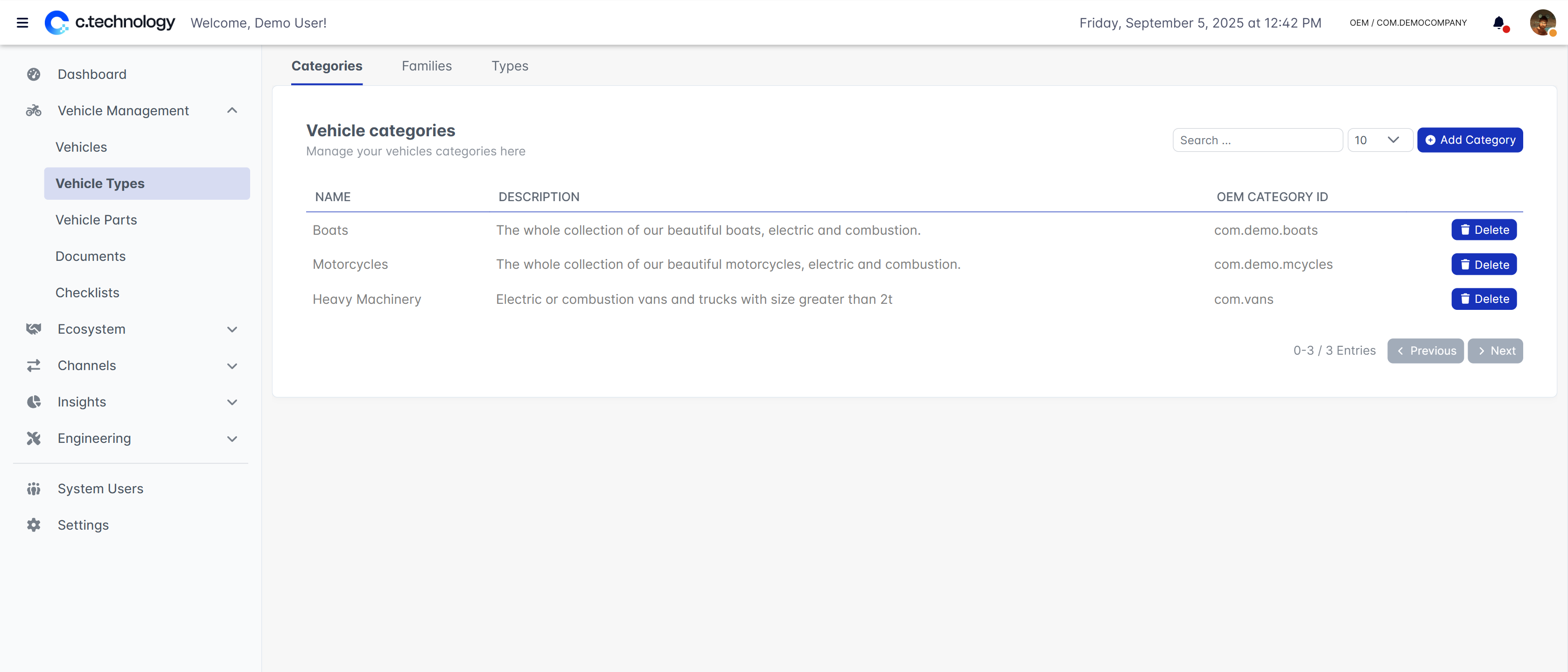
Task: Expand the Channels menu chevron
Action: (232, 366)
